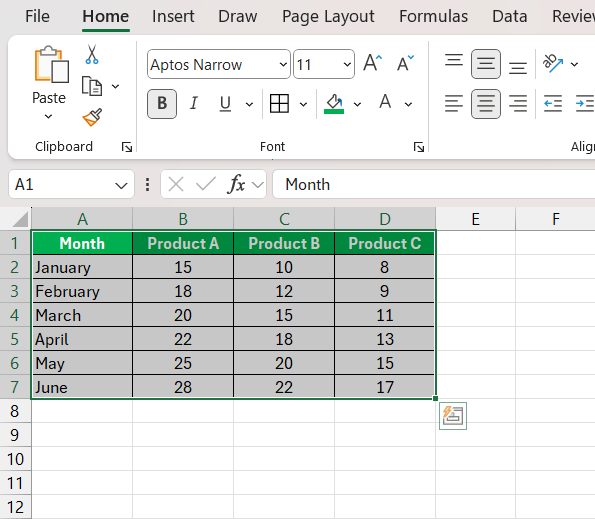
Task: Open font size dropdown
Action: click(347, 64)
